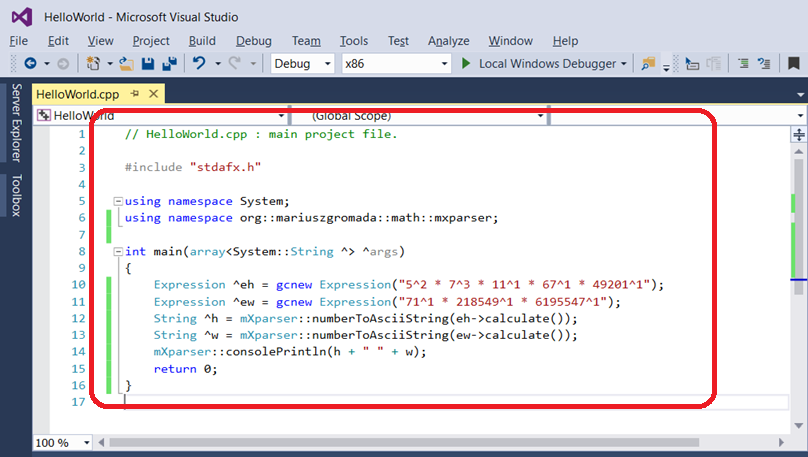Image resolution: width=808 pixels, height=457 pixels.
Task: Open the View menu
Action: point(100,41)
